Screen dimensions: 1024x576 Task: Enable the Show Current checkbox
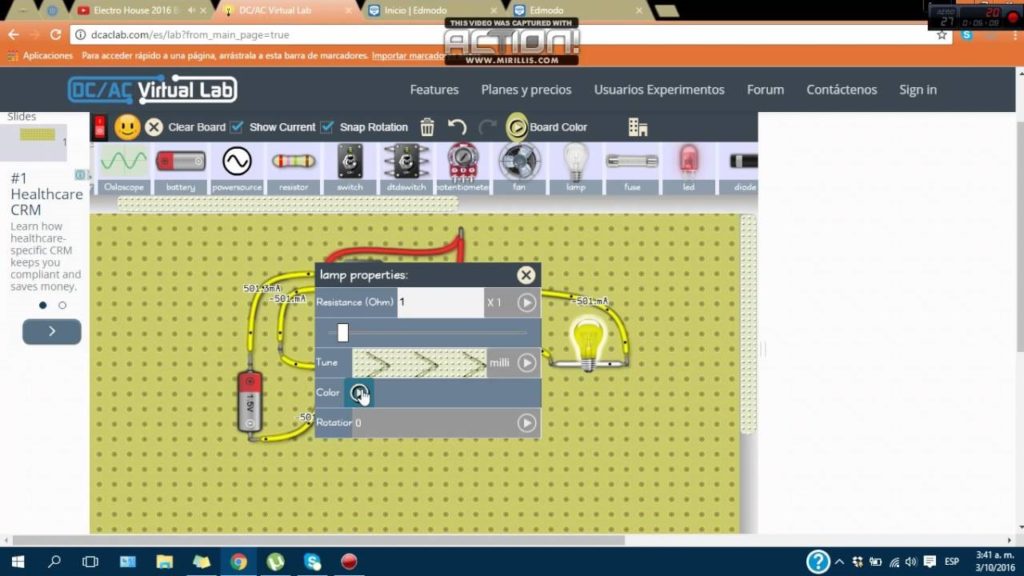(x=237, y=127)
